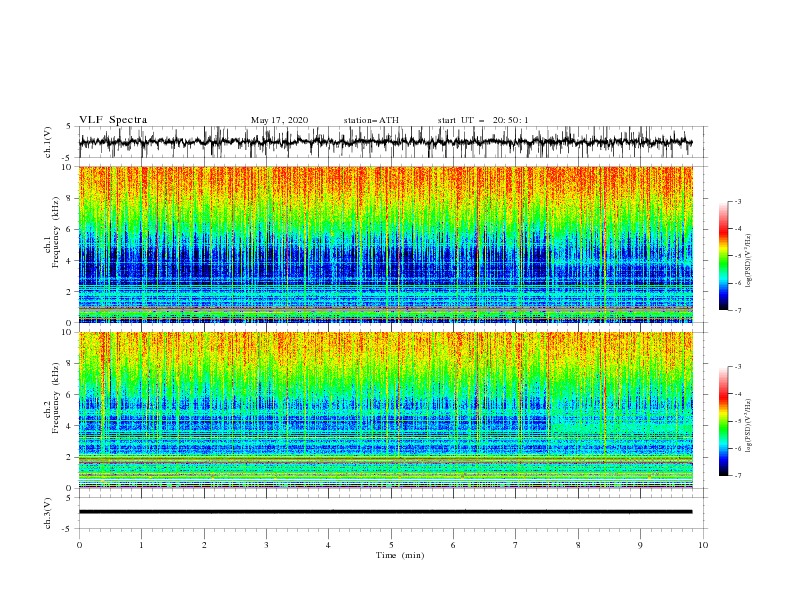The height and width of the screenshot is (612, 792).
Task: Click the "-3" label on upper colorbar
Action: (738, 201)
